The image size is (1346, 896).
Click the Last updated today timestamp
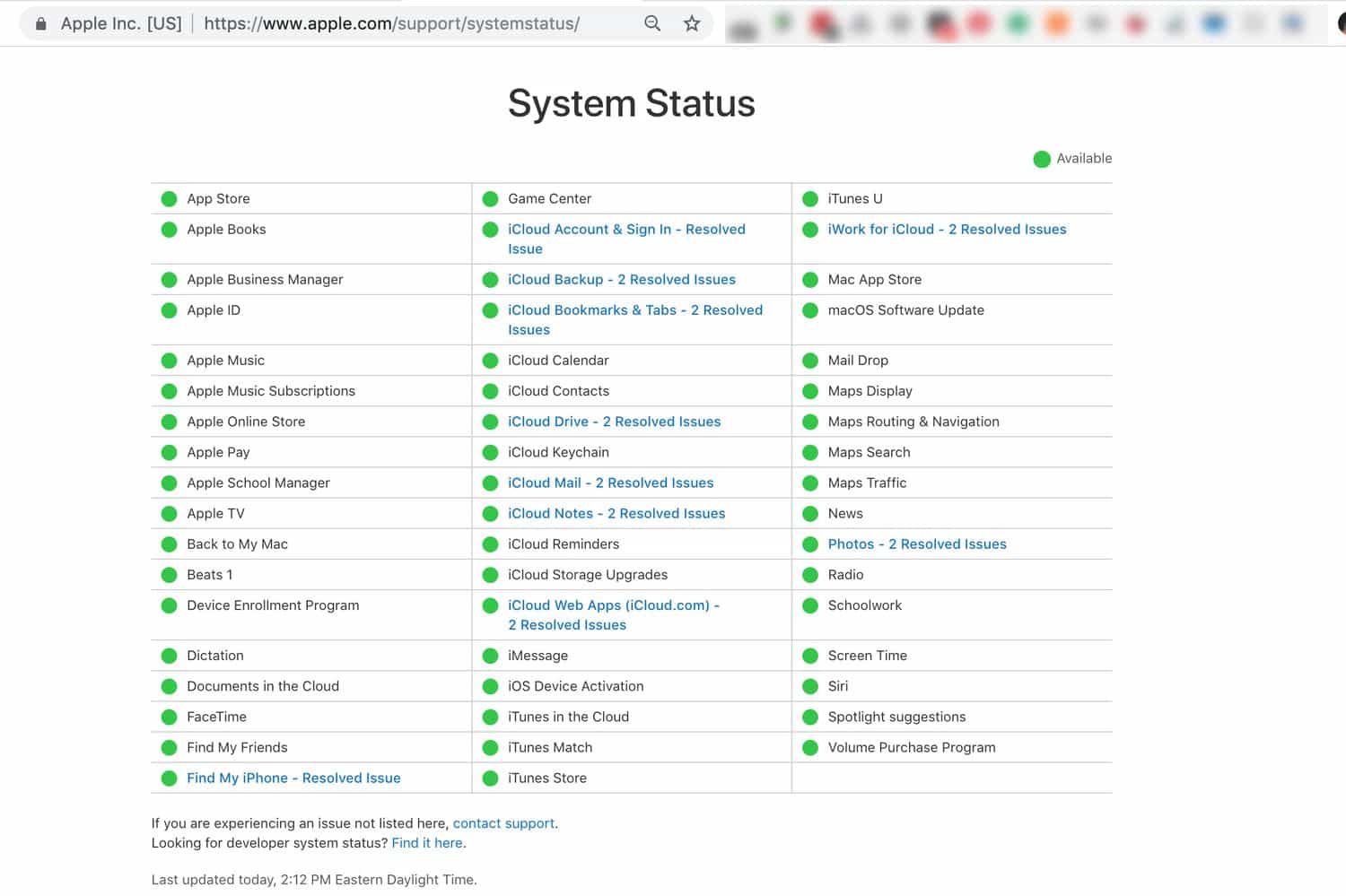pos(314,880)
